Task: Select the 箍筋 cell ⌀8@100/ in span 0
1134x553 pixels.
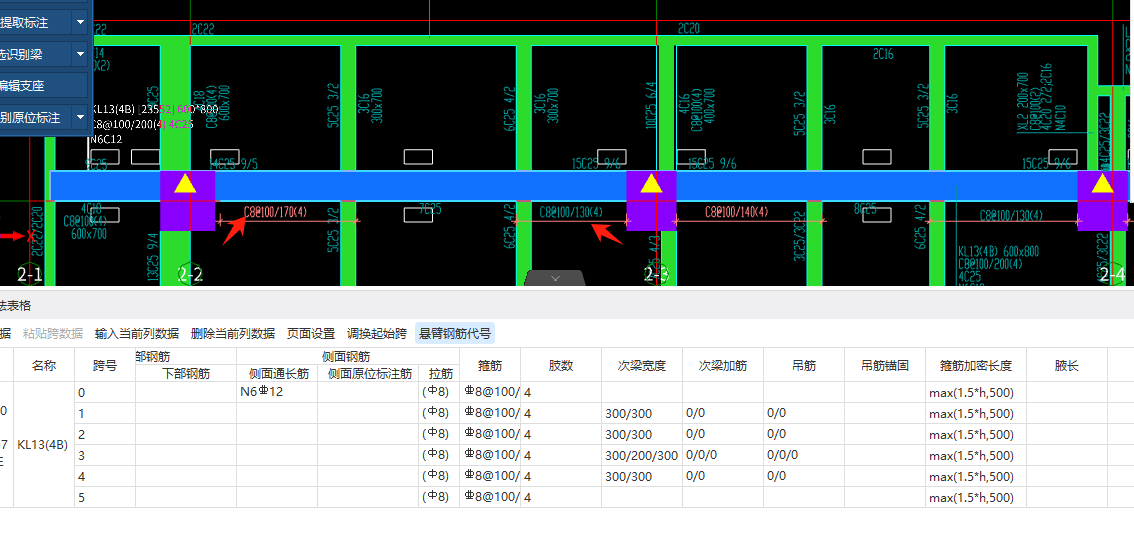Action: [x=490, y=393]
